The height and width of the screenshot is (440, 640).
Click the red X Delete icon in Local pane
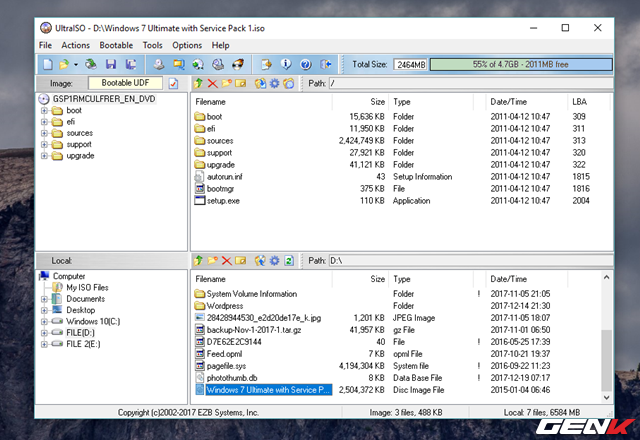tap(227, 260)
